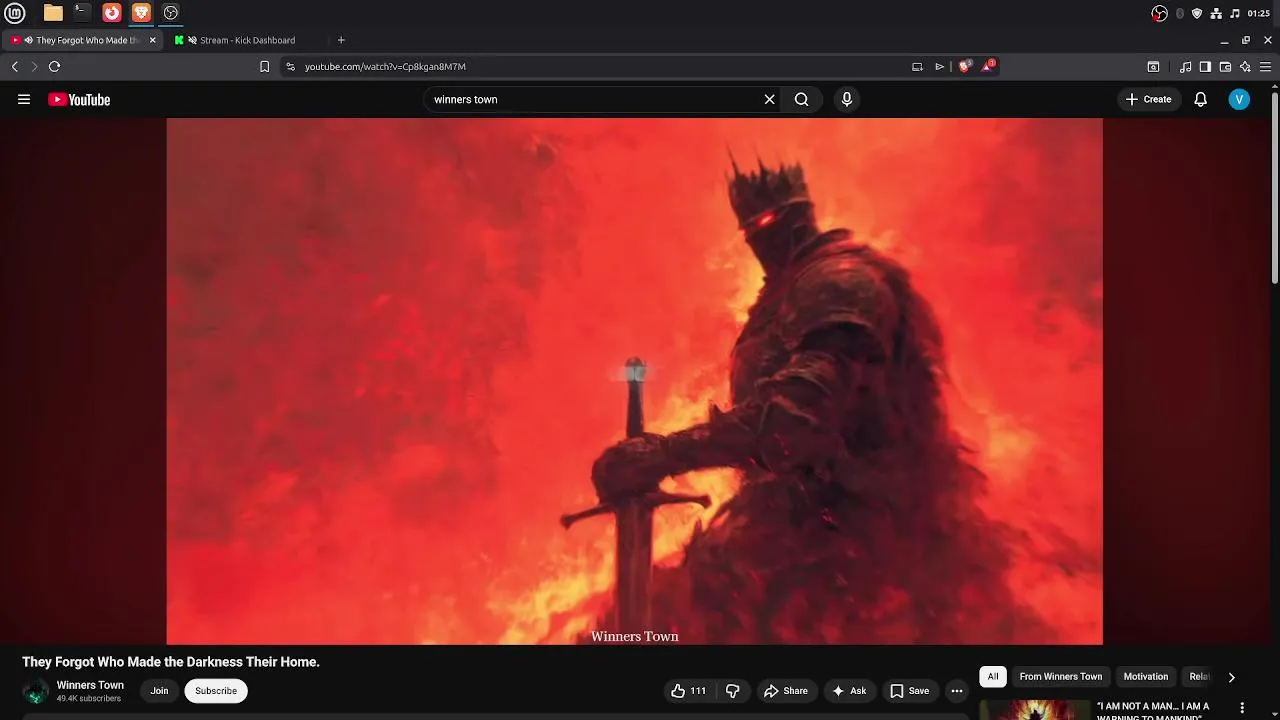Open YouTube notifications bell
Screen dimensions: 1280x720
1201,99
